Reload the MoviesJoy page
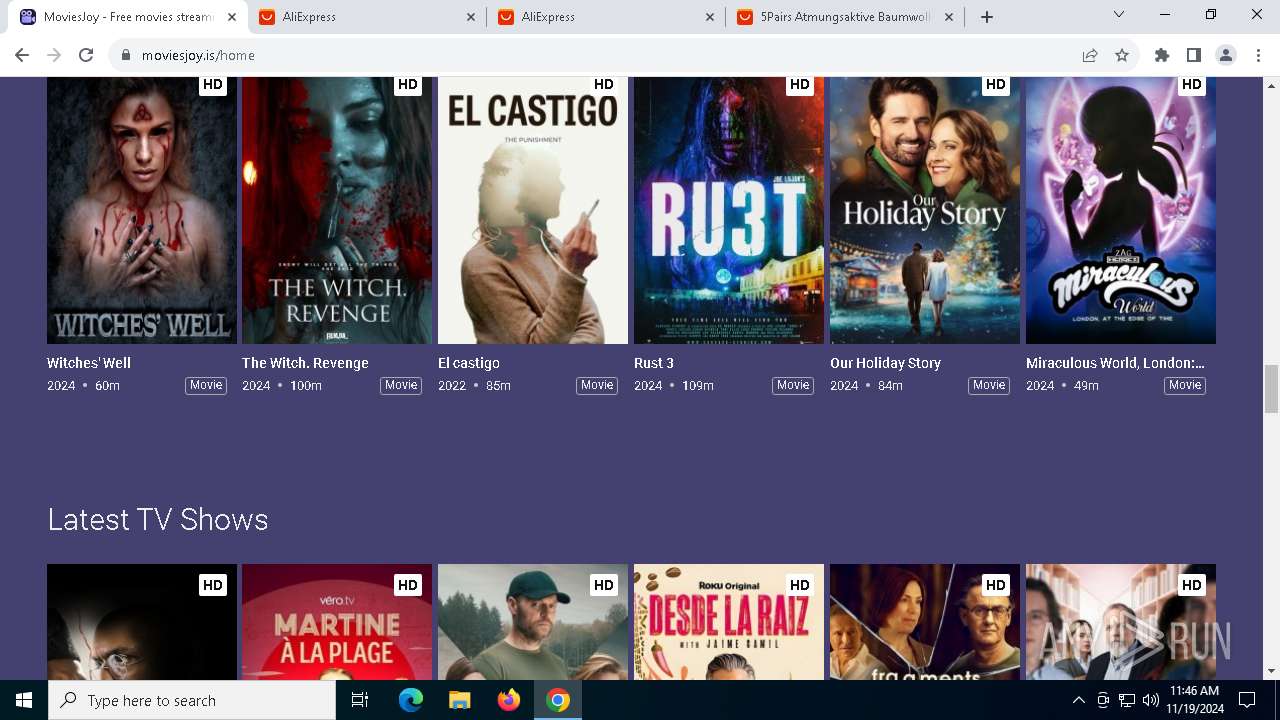This screenshot has width=1280, height=720. tap(86, 55)
